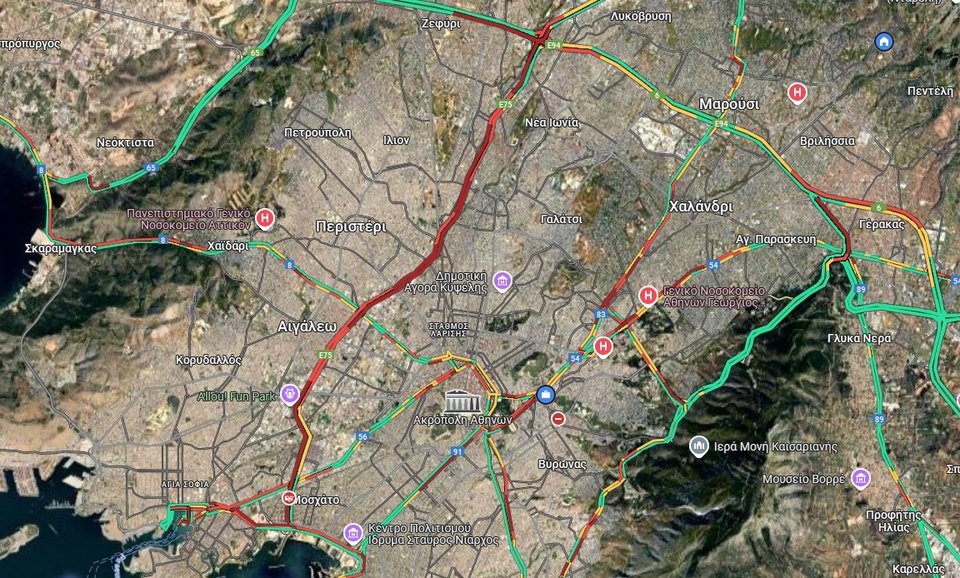
Task: Click the ΣΤΑΘΜΟΣ ΛΑΡΙΣΗΣ station label
Action: tap(449, 329)
